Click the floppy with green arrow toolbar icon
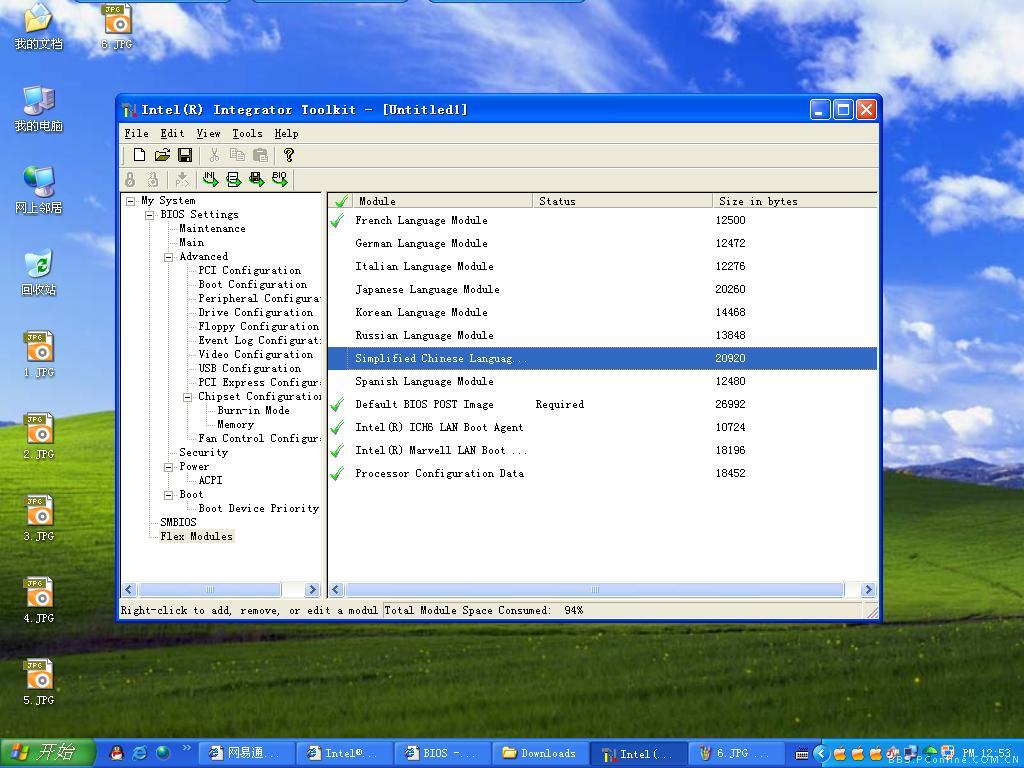The height and width of the screenshot is (768, 1024). click(x=257, y=179)
